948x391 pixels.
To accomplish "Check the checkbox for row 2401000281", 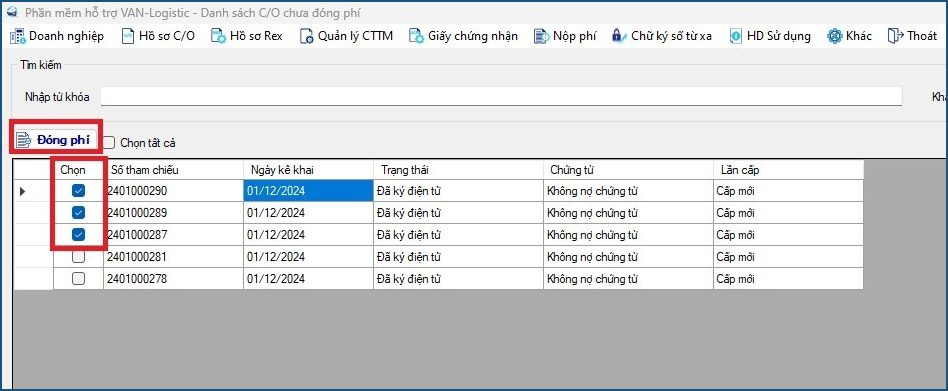I will tap(79, 257).
